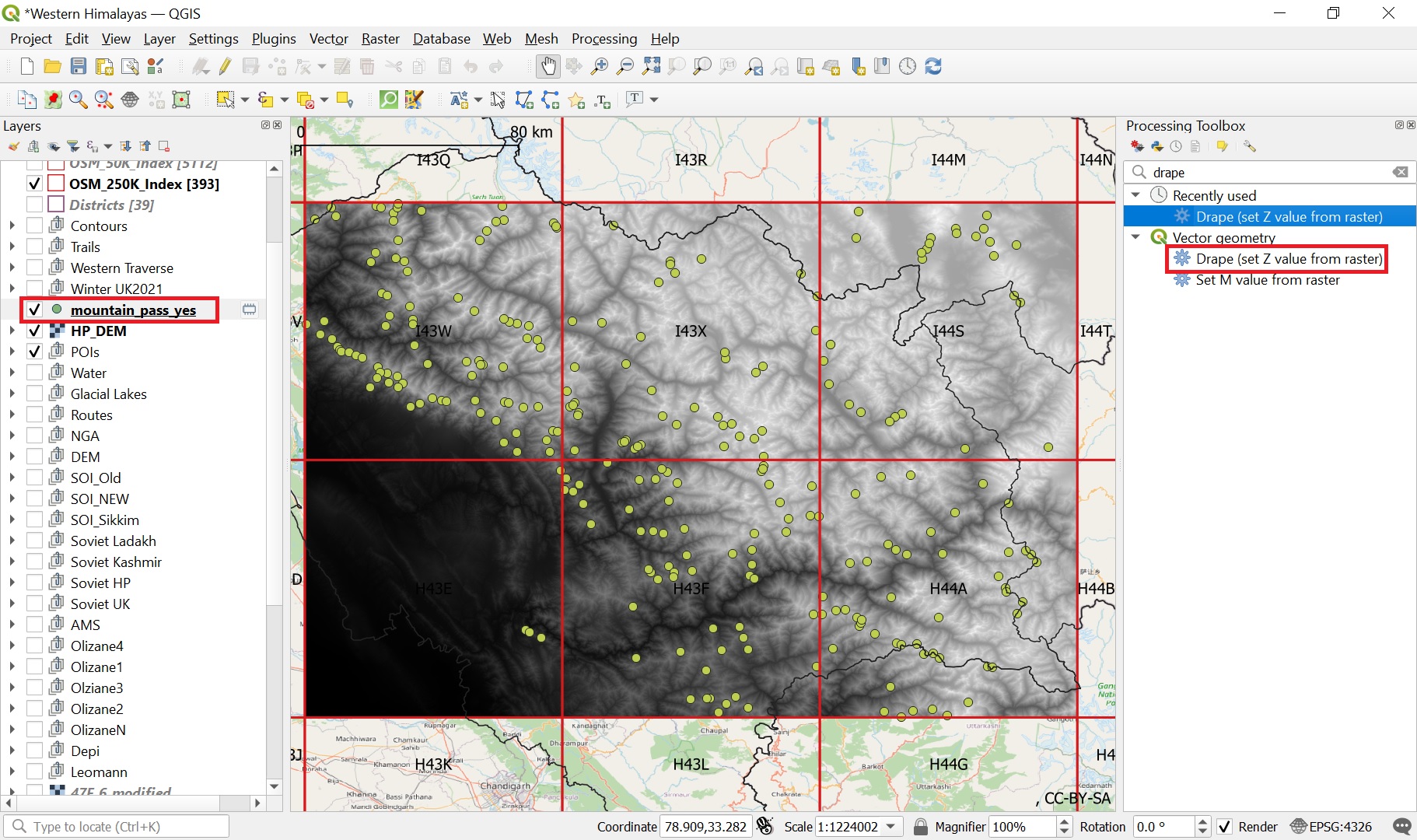
Task: Collapse the Recently used toolbox group
Action: 1135,195
